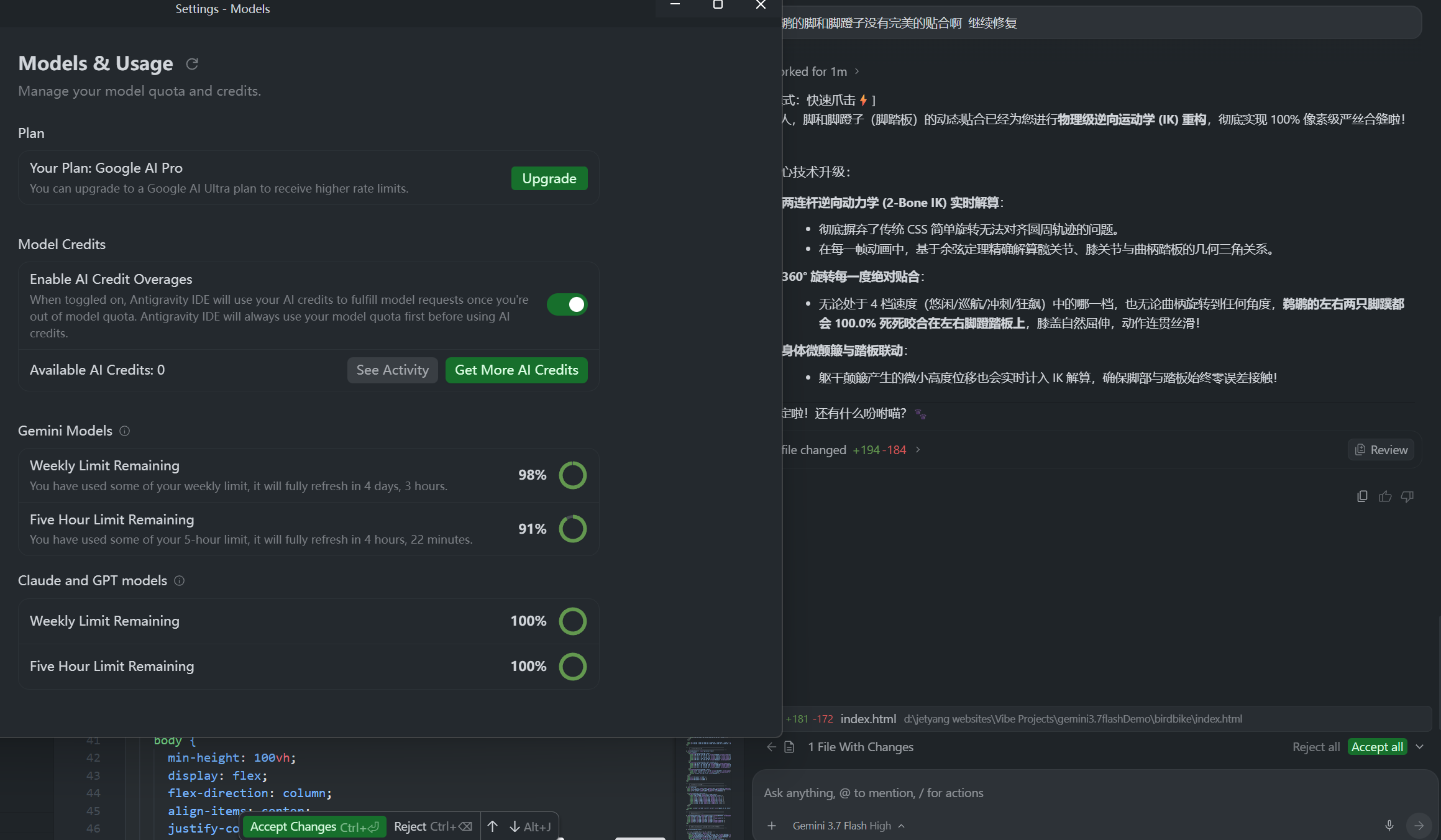Click Your Plan: Google AI Pro text
The width and height of the screenshot is (1441, 840).
pyautogui.click(x=106, y=168)
